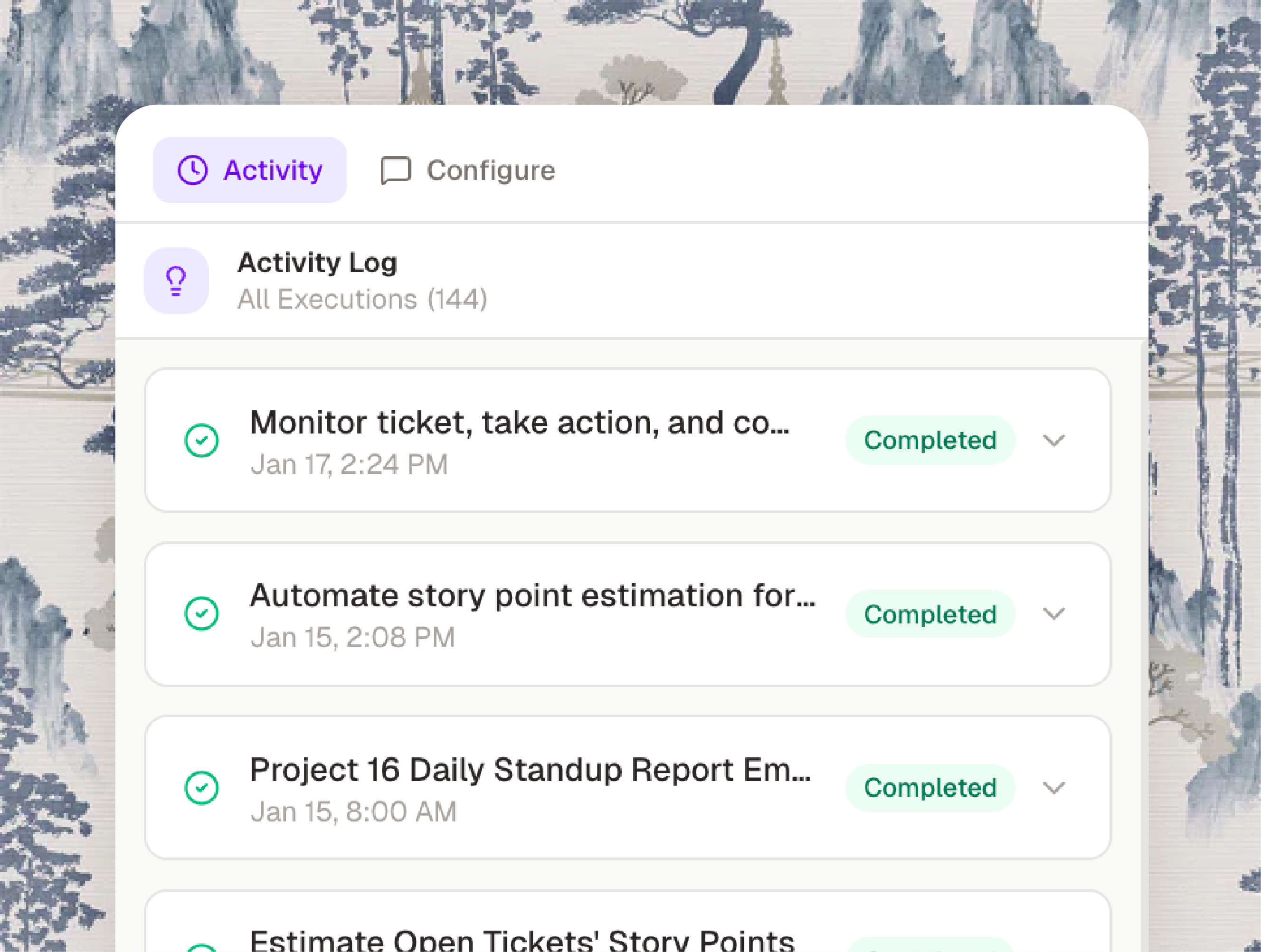Click the checkmark icon on Automate story point estimation
This screenshot has width=1261, height=952.
pos(200,614)
